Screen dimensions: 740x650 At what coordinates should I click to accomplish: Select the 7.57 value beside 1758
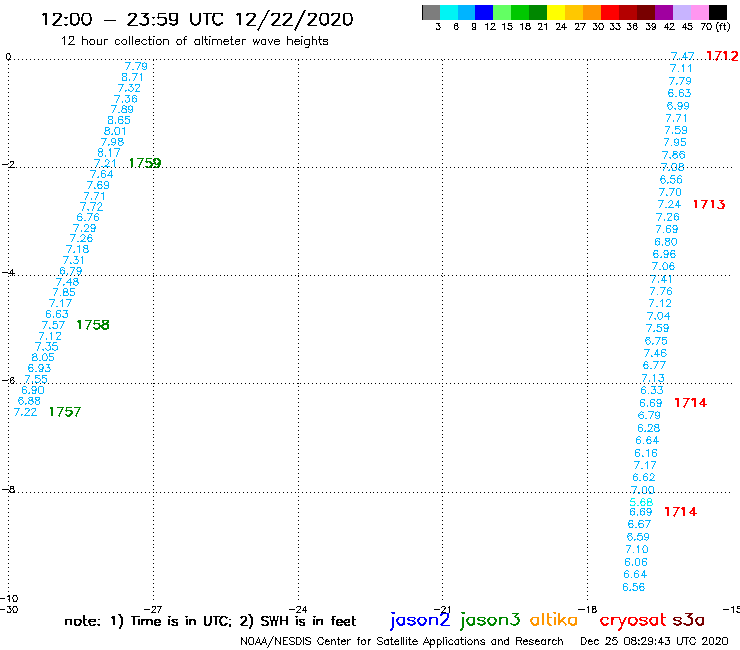(x=53, y=325)
